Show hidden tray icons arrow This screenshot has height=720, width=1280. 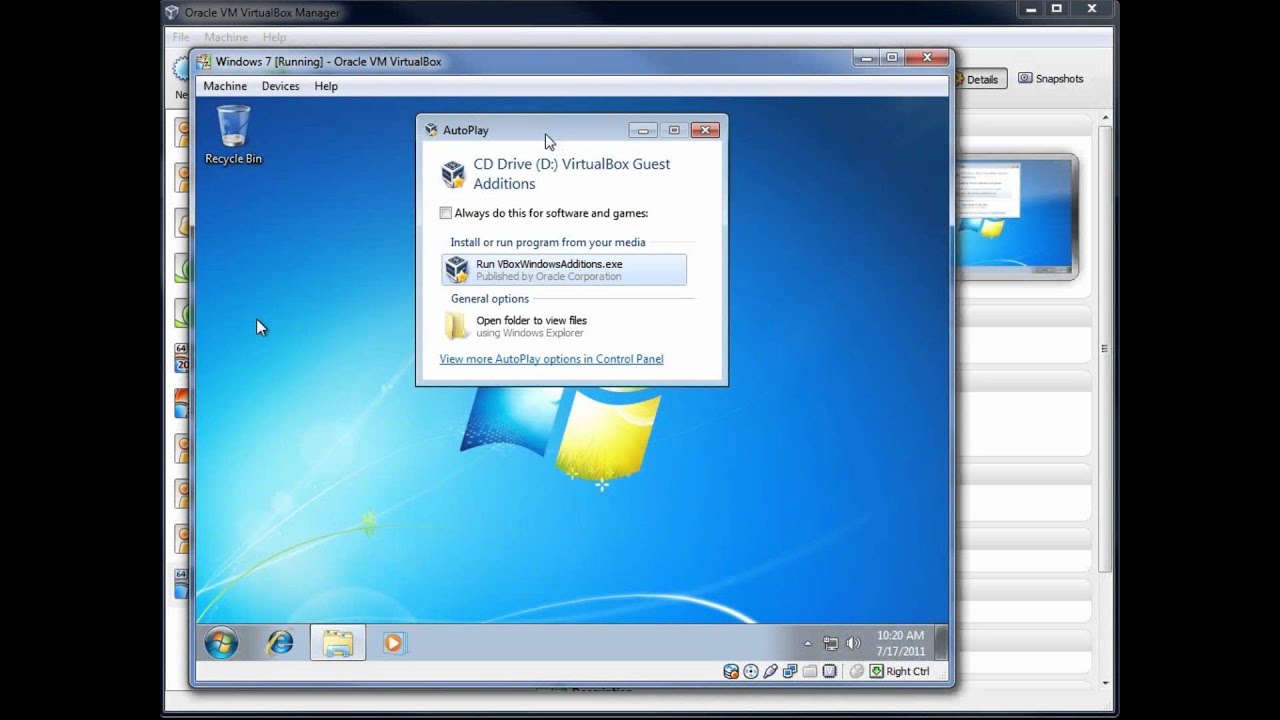[x=808, y=643]
